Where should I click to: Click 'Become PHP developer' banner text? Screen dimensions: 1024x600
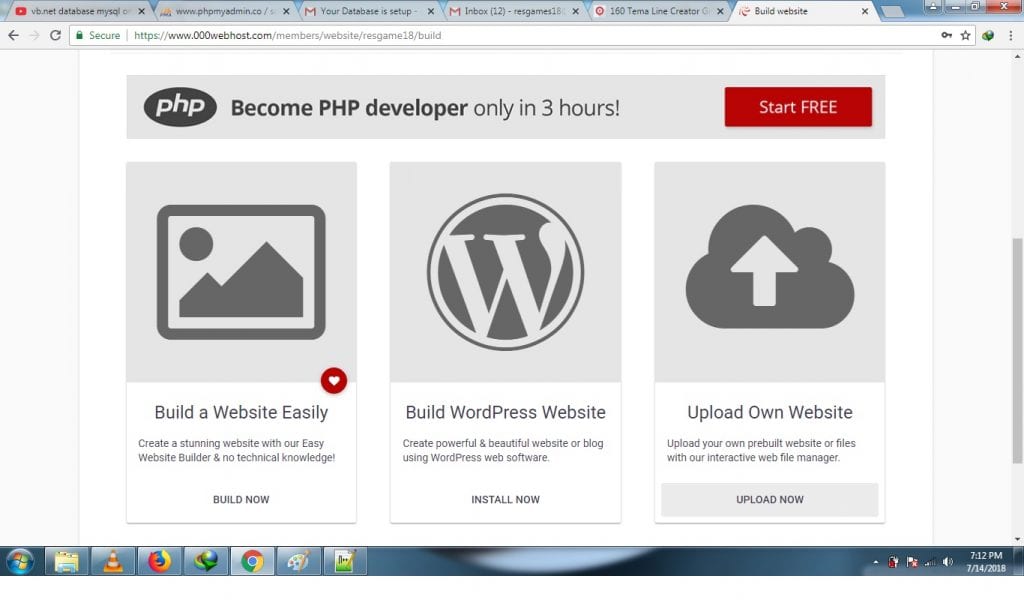[349, 108]
